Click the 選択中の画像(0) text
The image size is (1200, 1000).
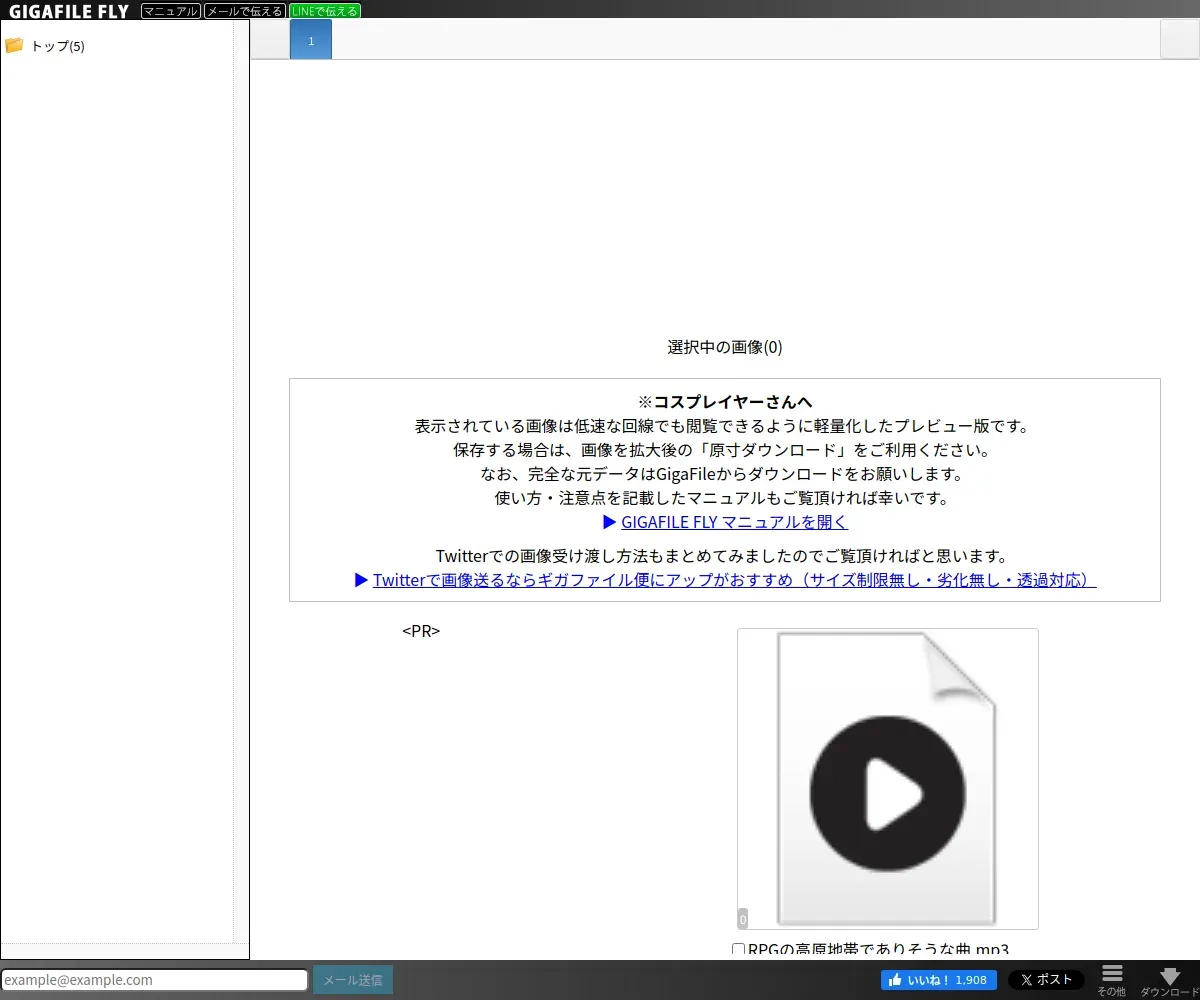725,347
